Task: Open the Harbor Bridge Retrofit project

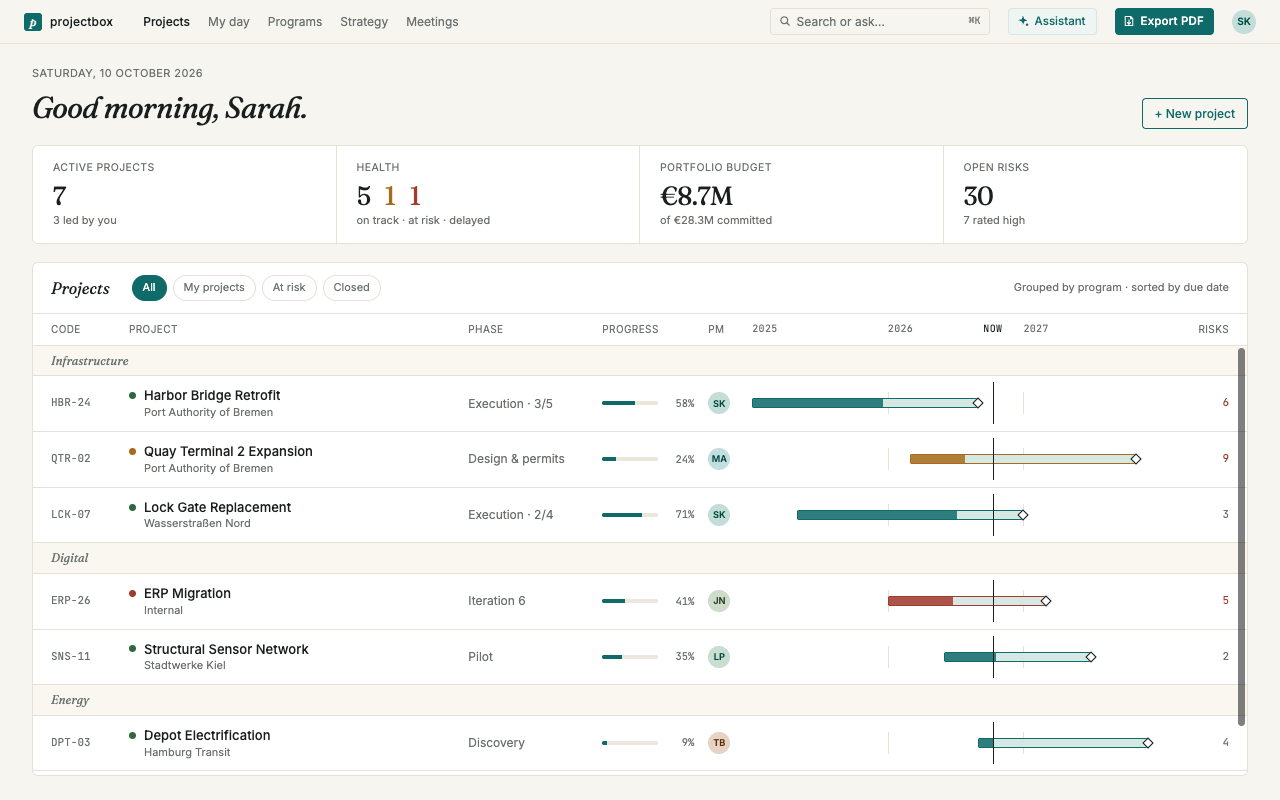Action: (x=212, y=395)
